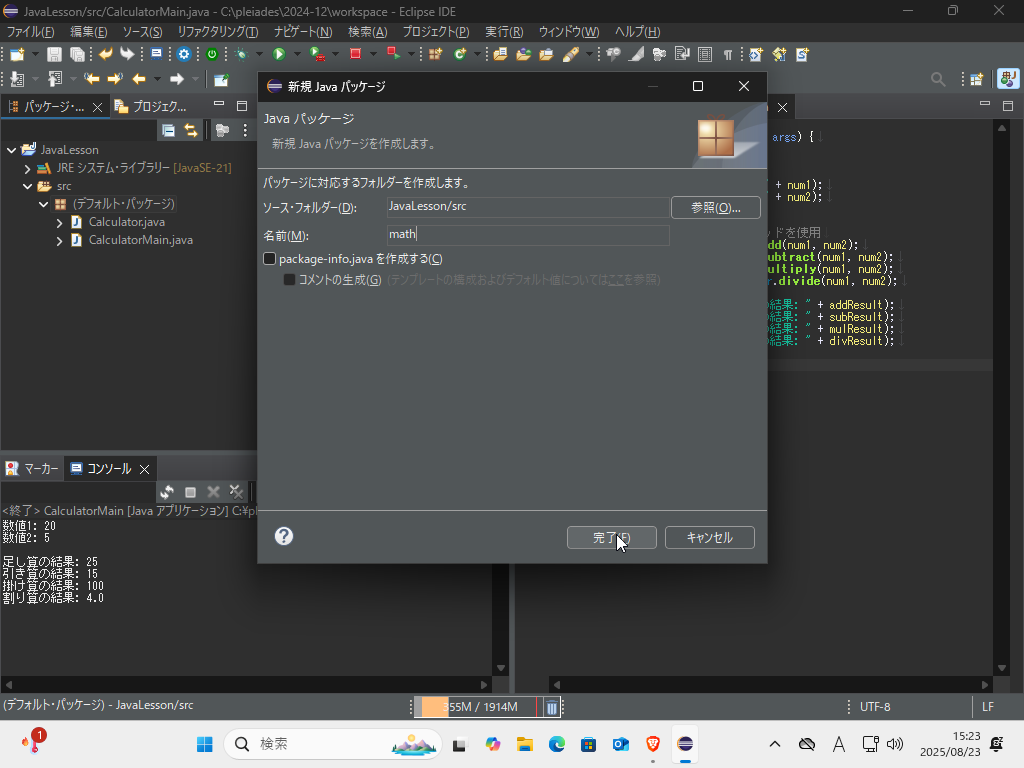Click the Show Whitespace pilcrow icon
Viewport: 1024px width, 768px height.
point(728,55)
